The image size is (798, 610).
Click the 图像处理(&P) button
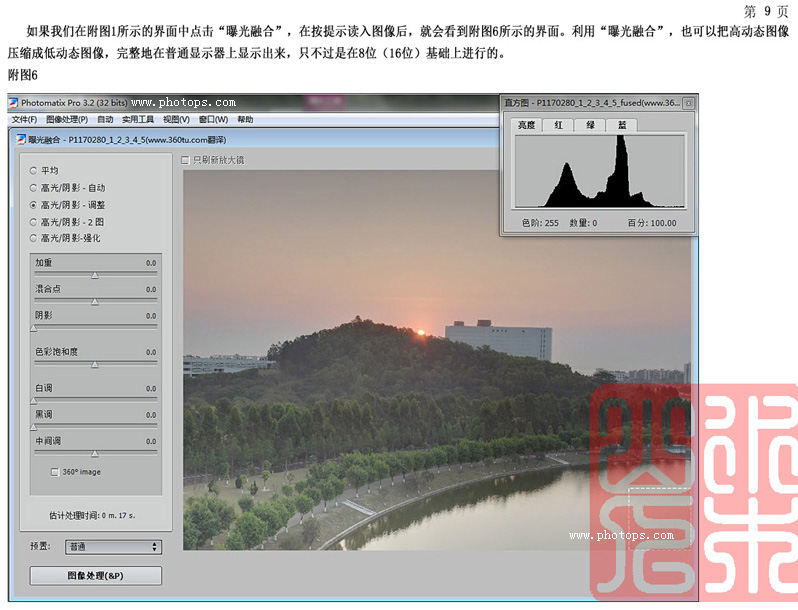point(96,576)
